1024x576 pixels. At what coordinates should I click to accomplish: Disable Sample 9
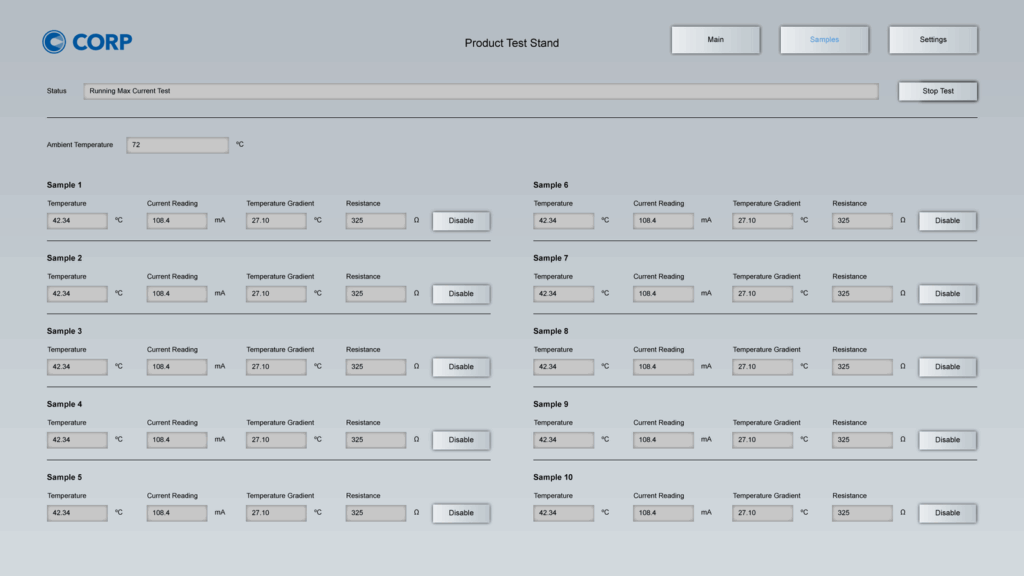(x=948, y=440)
